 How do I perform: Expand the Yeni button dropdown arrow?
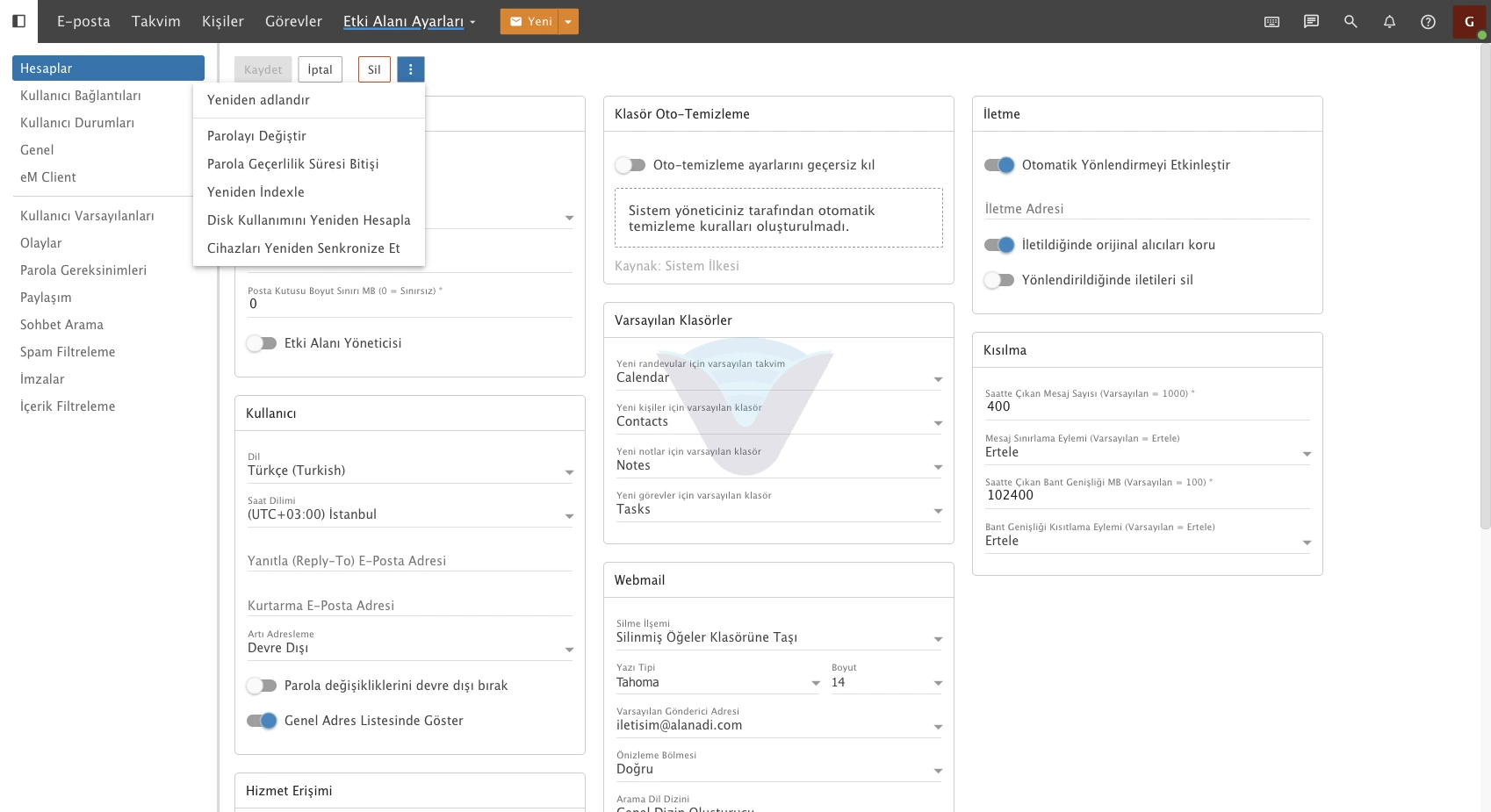coord(569,22)
